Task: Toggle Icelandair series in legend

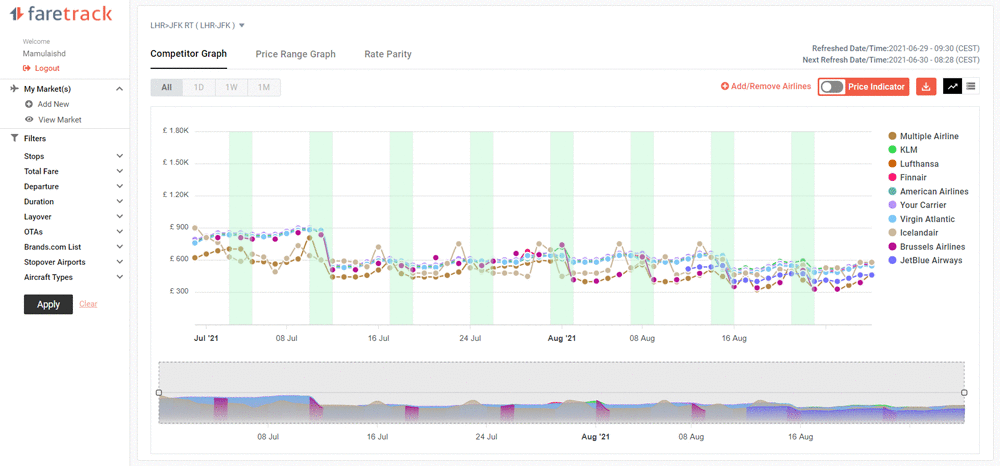Action: click(x=914, y=233)
